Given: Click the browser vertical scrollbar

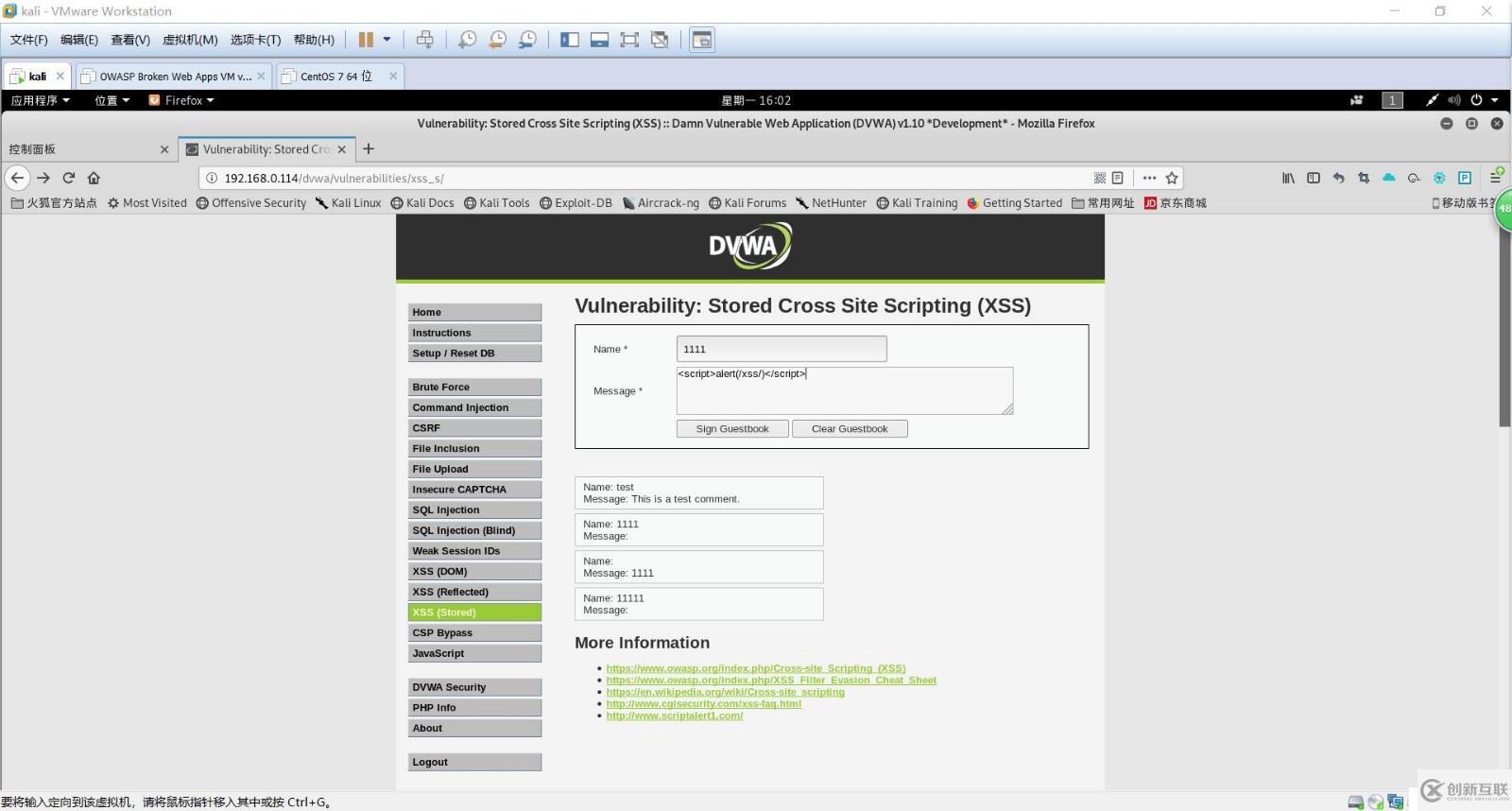Looking at the screenshot, I should [1504, 331].
